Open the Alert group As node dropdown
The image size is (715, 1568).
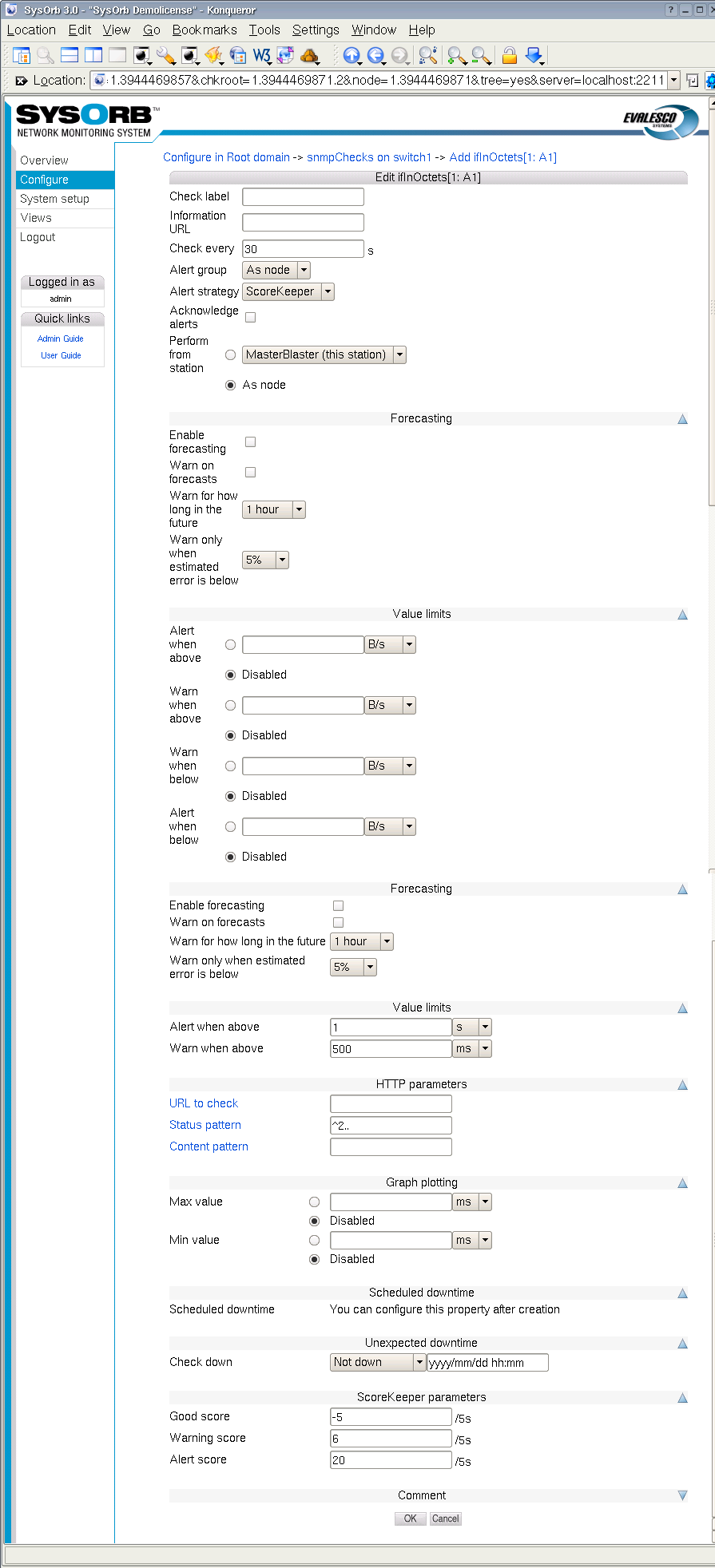[x=276, y=271]
